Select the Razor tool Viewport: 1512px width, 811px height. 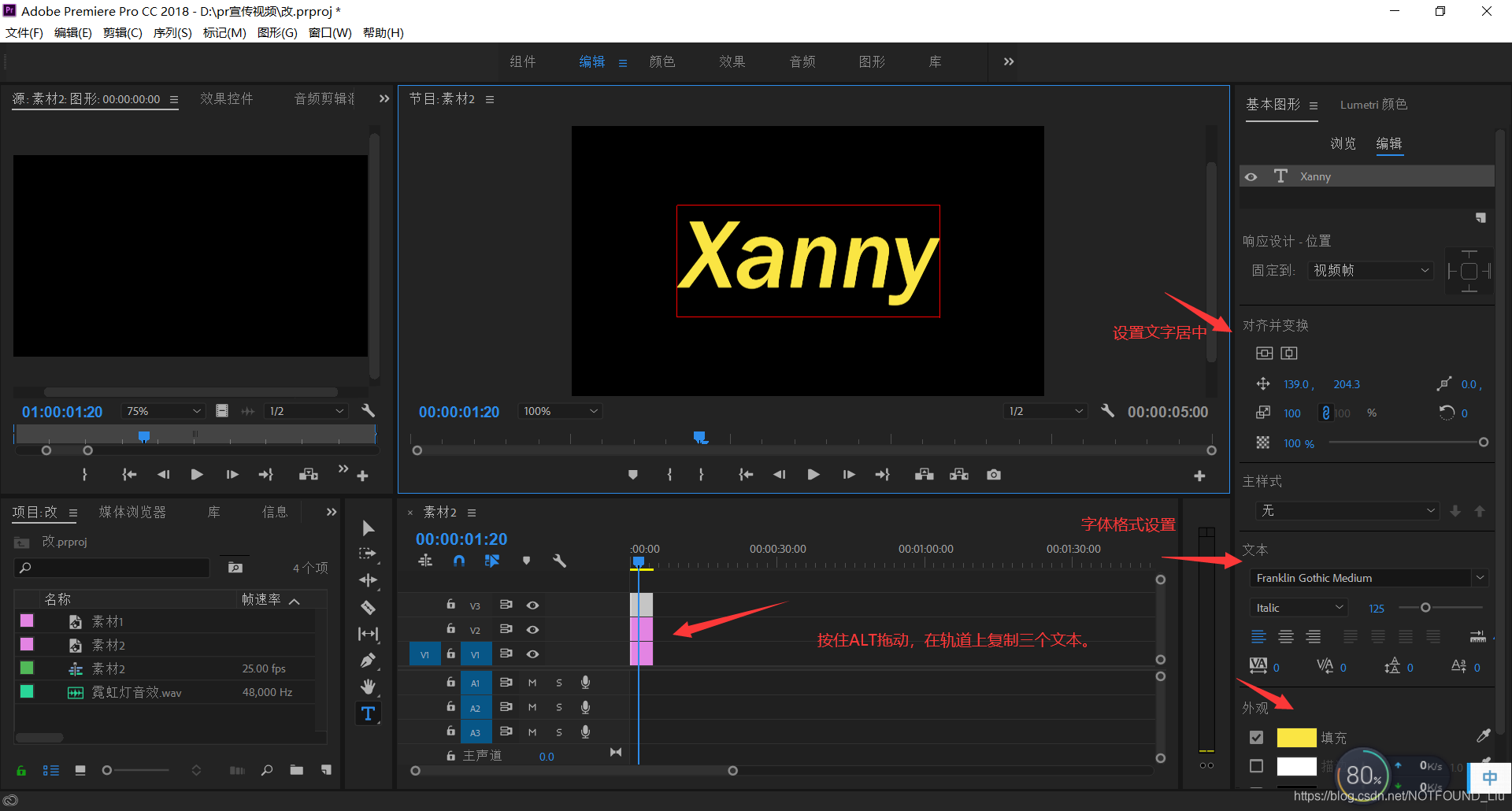click(x=368, y=607)
